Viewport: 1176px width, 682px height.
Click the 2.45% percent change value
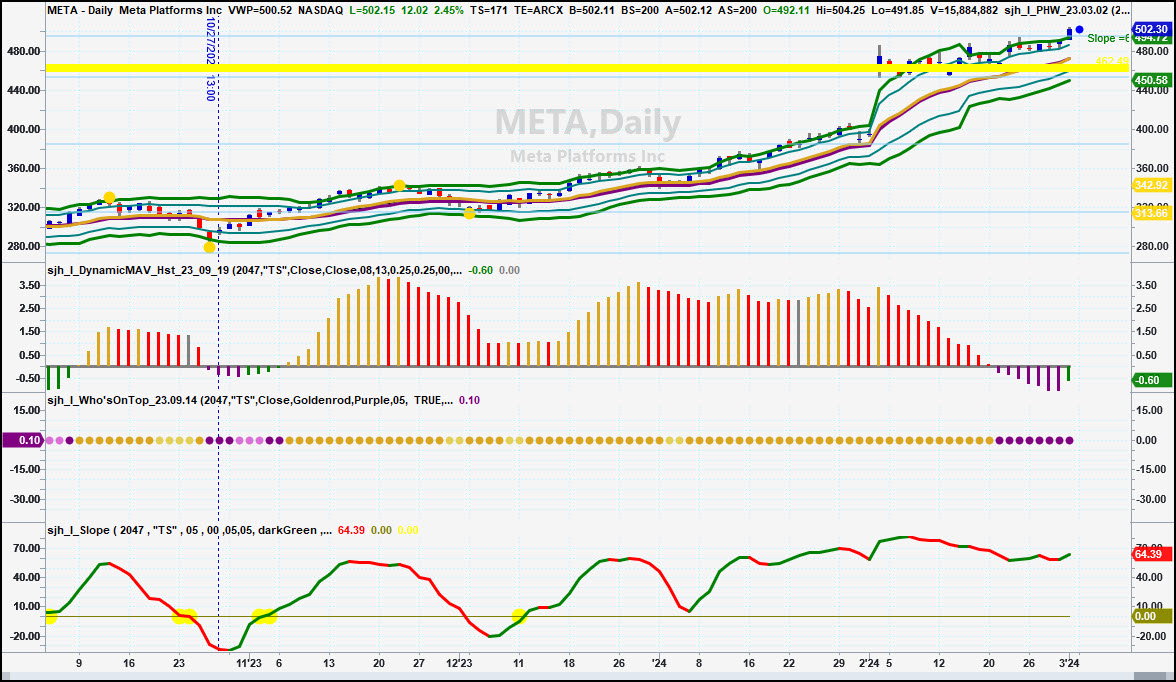(x=448, y=11)
